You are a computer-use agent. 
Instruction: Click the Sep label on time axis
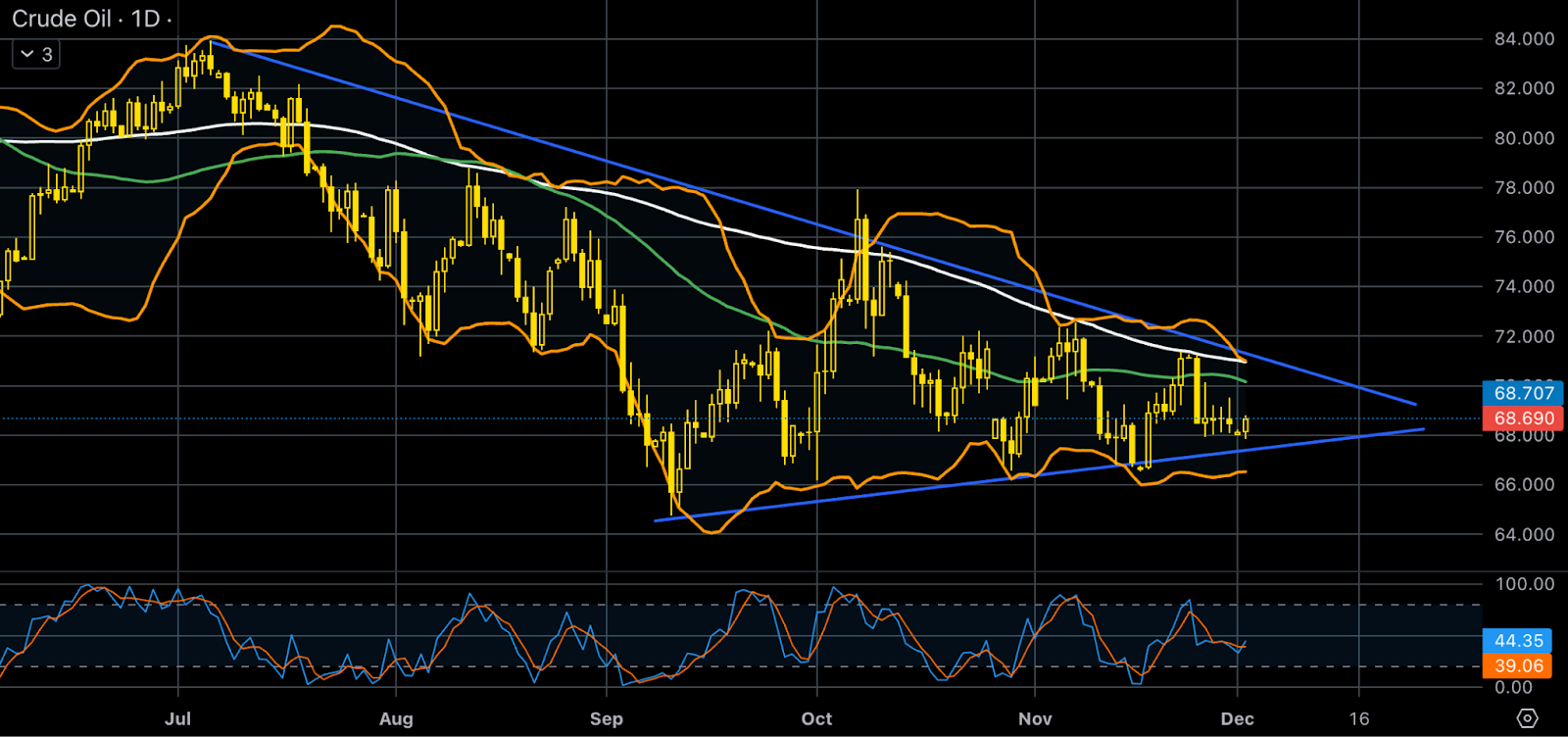pos(607,718)
